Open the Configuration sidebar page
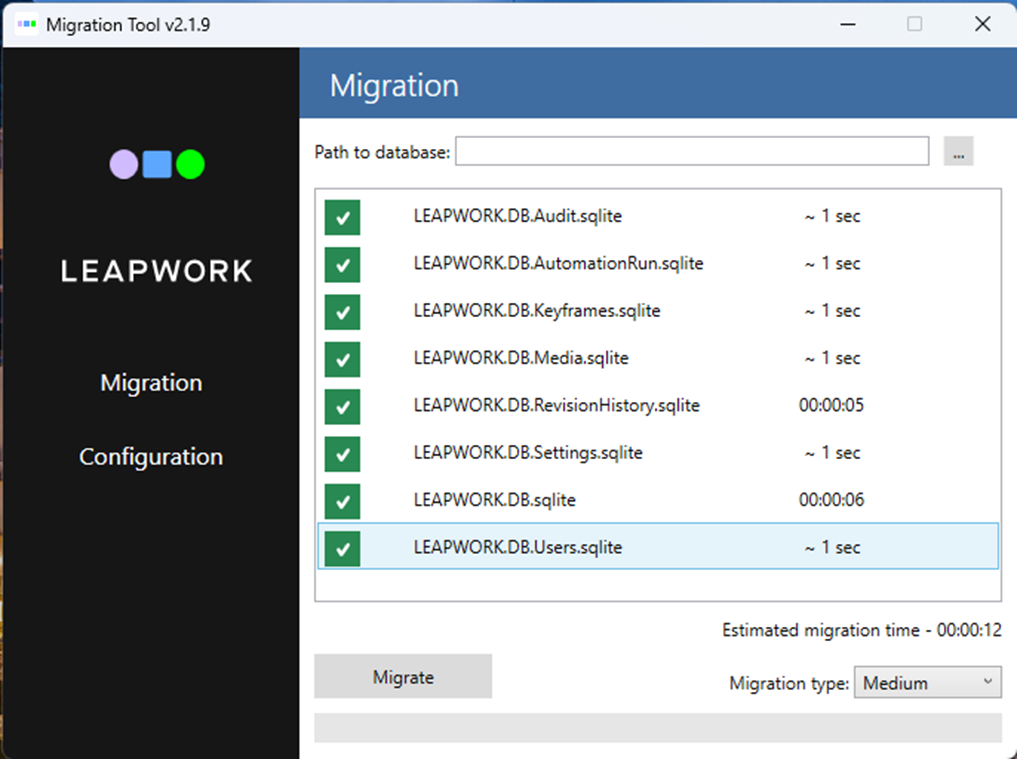The image size is (1017, 759). (151, 457)
